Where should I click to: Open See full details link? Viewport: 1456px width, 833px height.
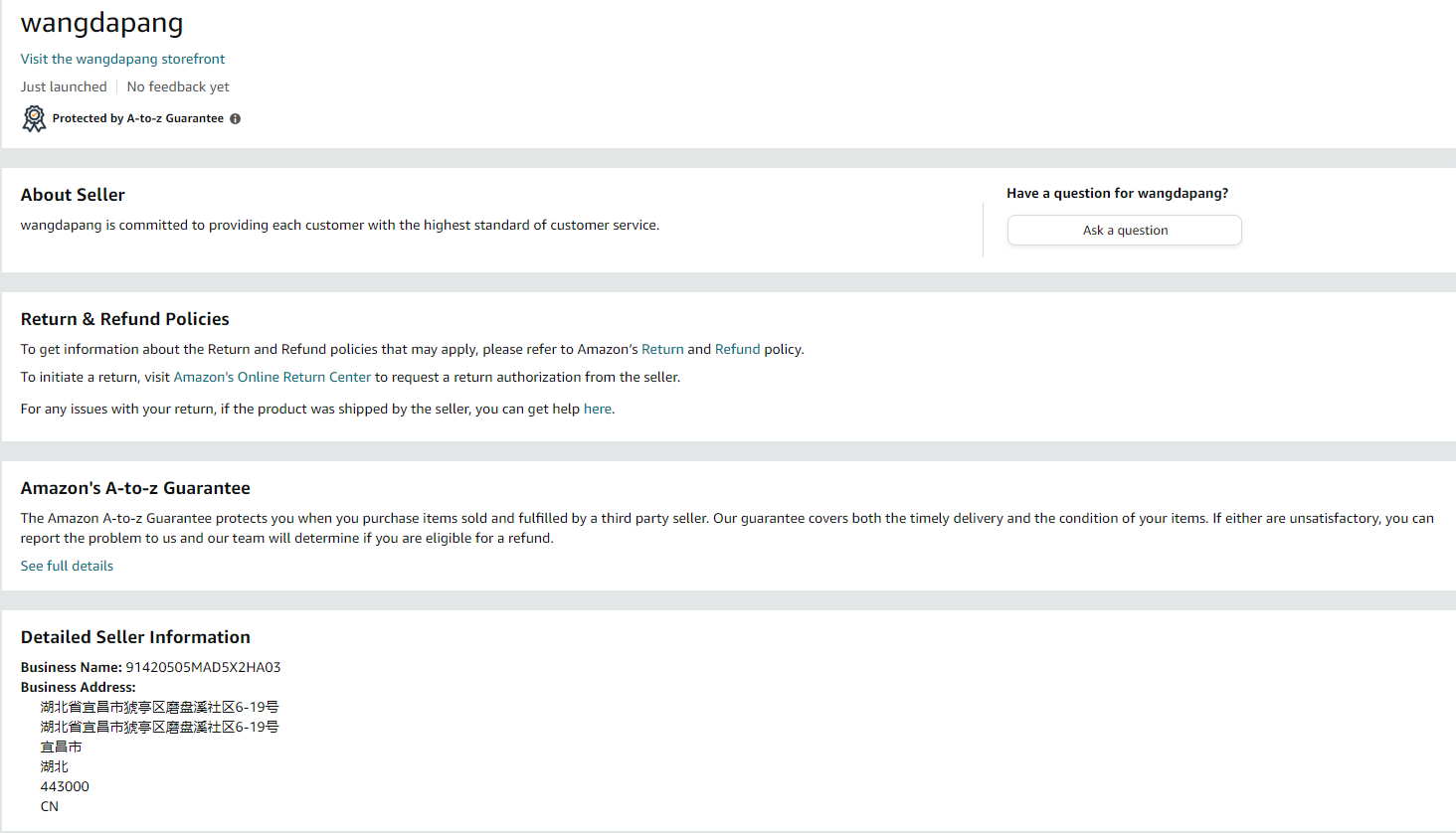pos(67,566)
